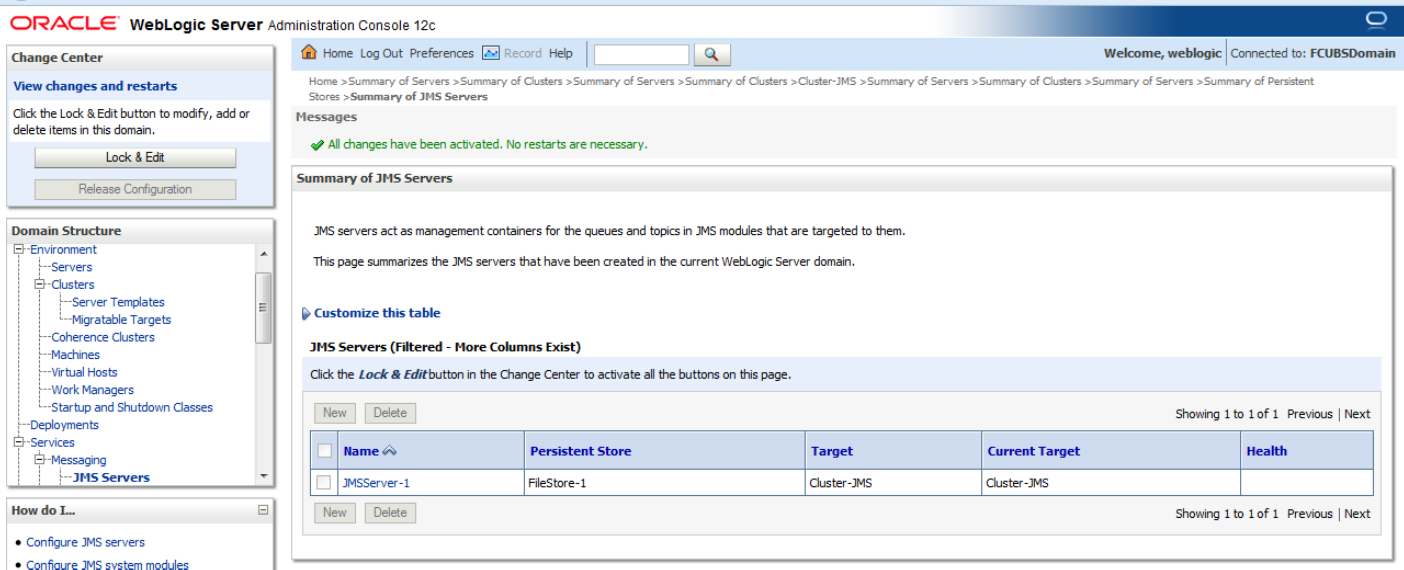This screenshot has width=1404, height=570.
Task: Open Configure JMS servers help link
Action: tap(85, 542)
